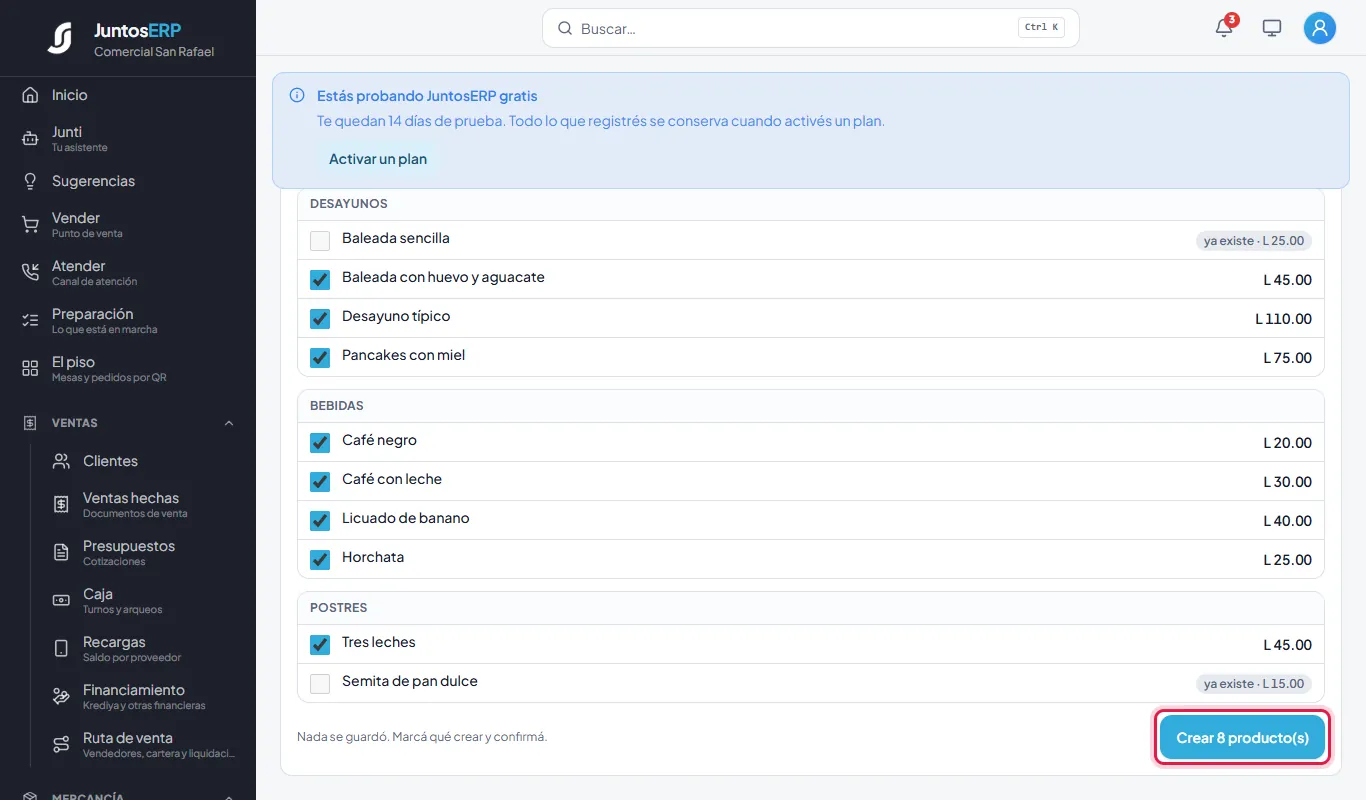Open Clientes under Ventas
This screenshot has width=1366, height=800.
coord(144,461)
